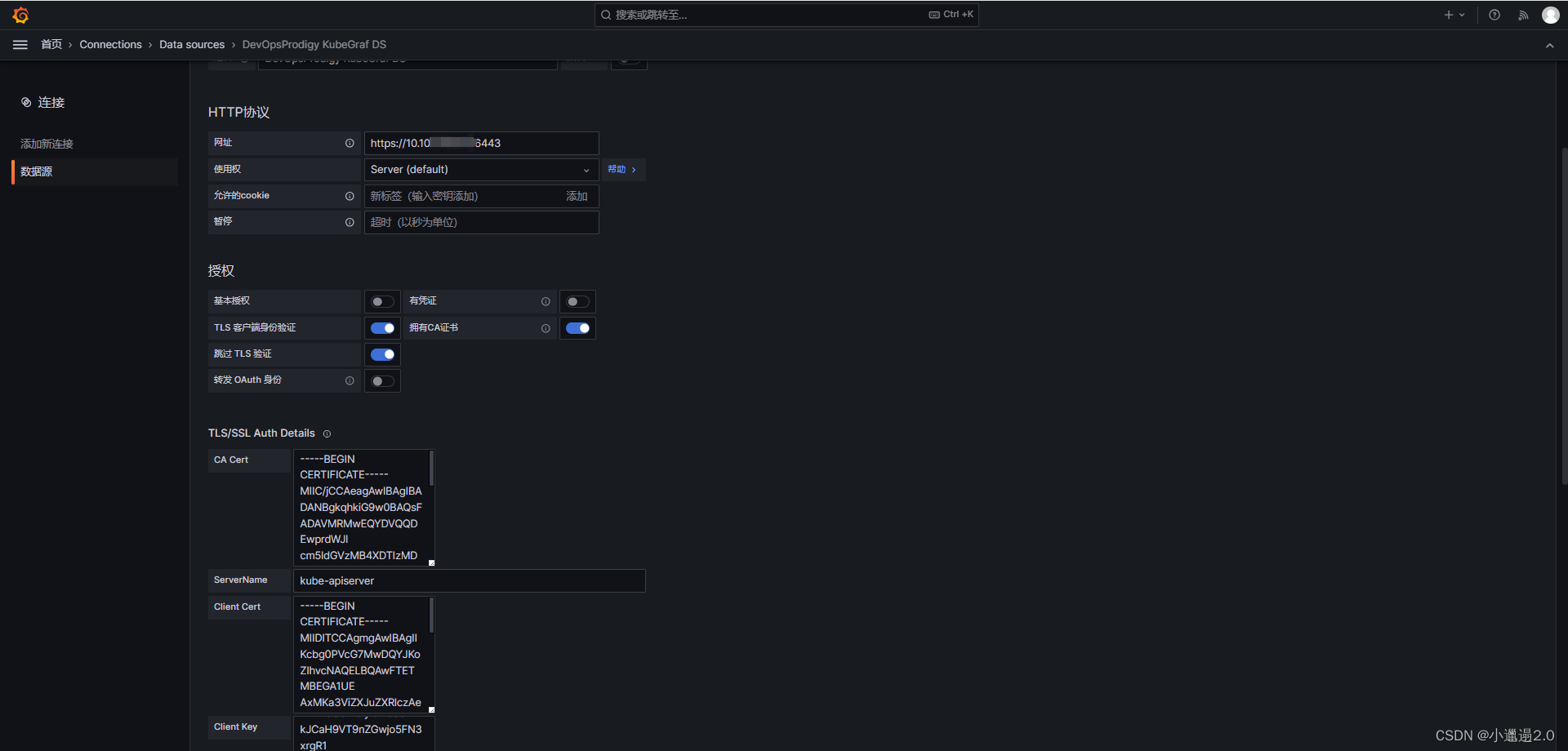
Task: Collapse the top bar with the chevron
Action: (1549, 46)
